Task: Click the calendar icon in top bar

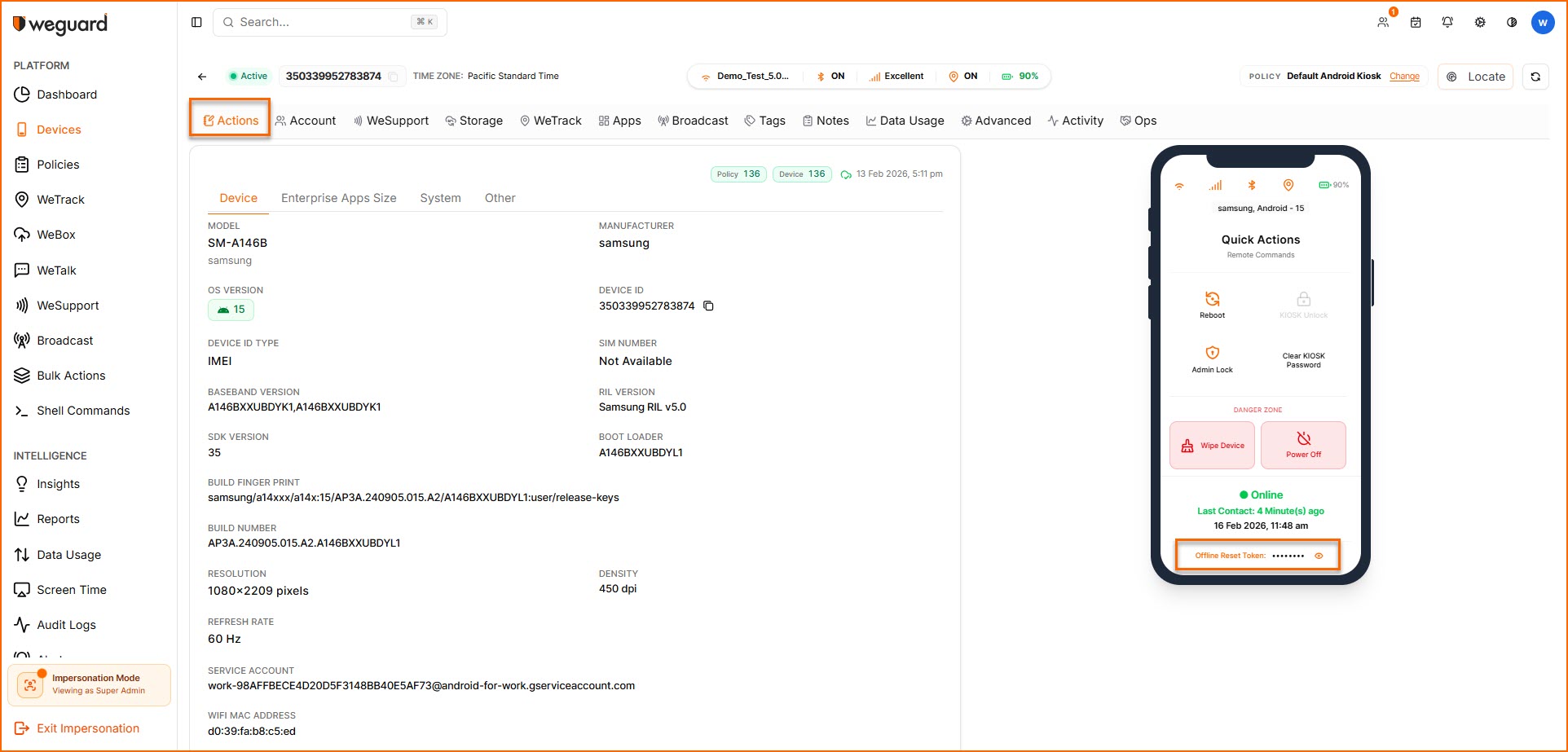Action: 1416,23
